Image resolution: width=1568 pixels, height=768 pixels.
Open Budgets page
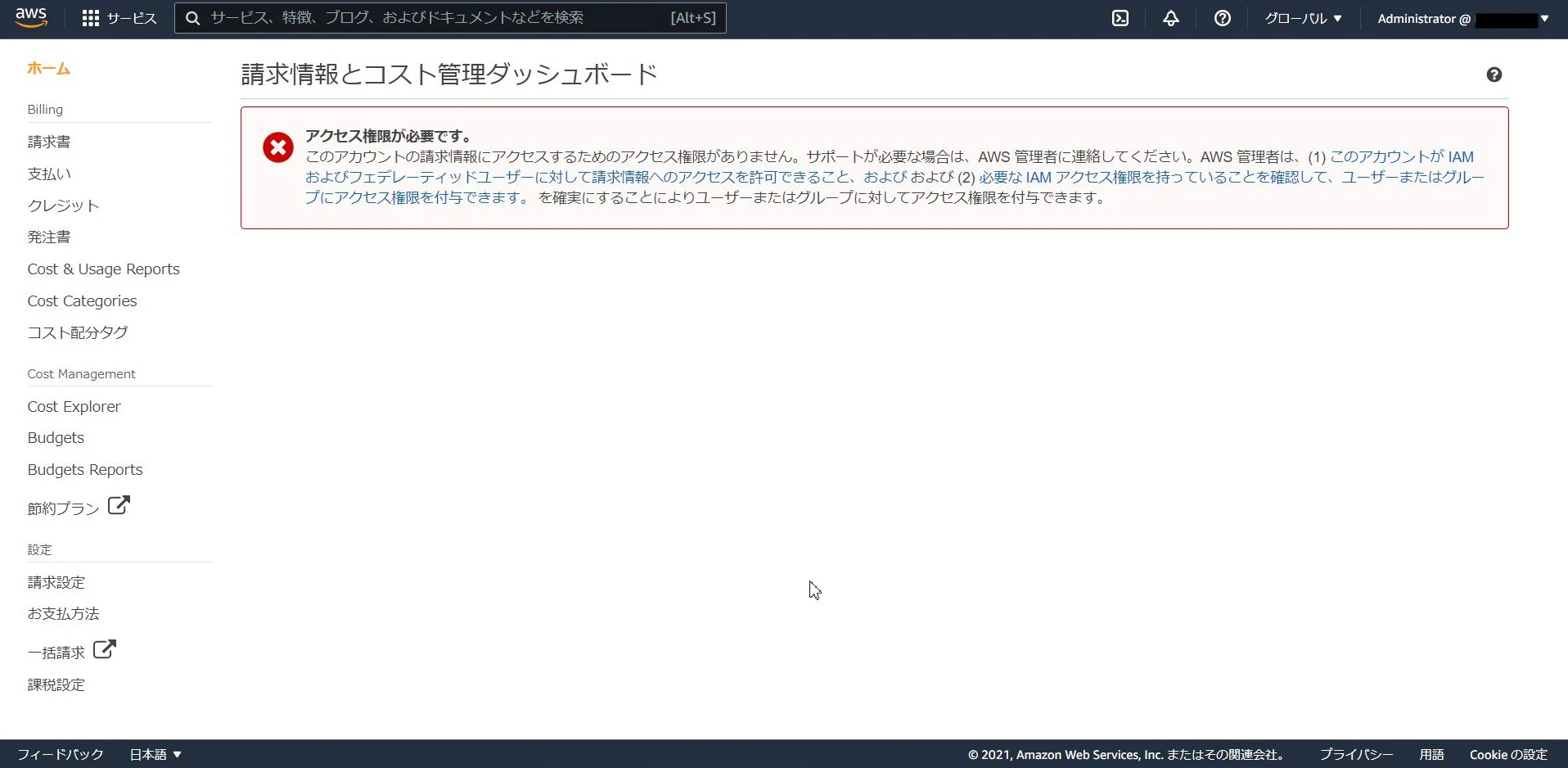[x=56, y=438]
